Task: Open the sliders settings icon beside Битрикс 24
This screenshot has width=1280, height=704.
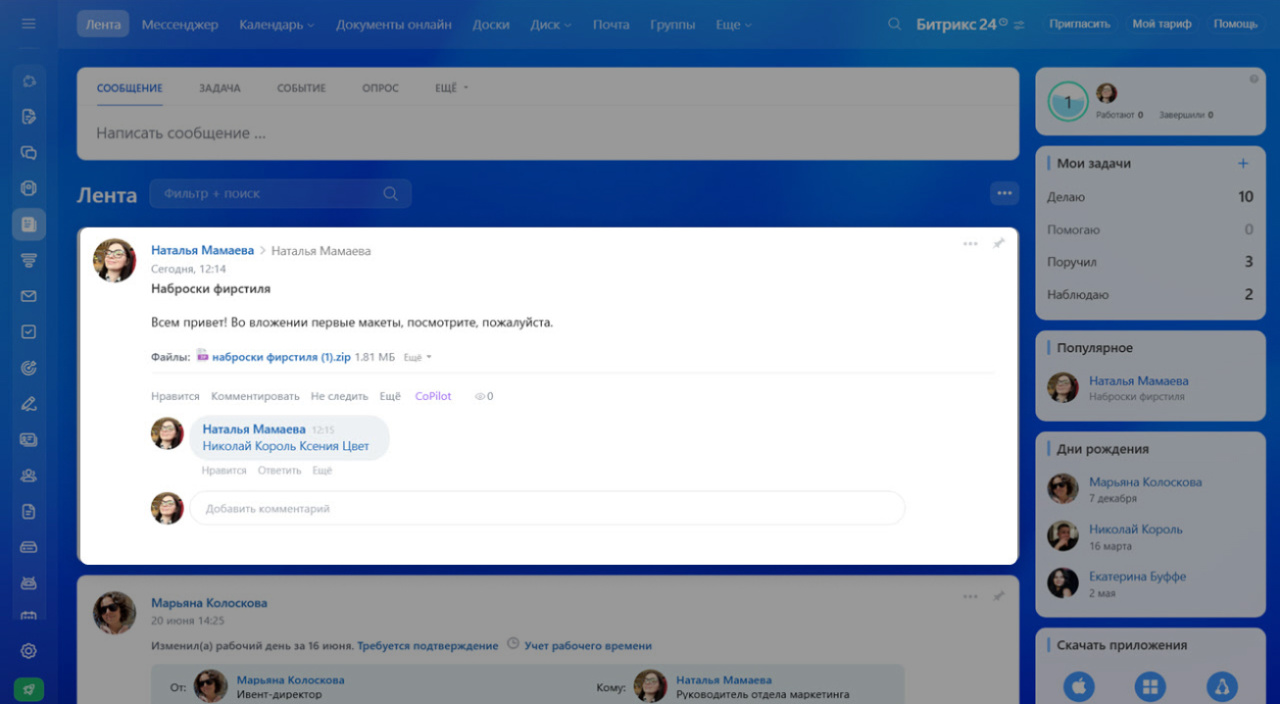Action: [1019, 25]
